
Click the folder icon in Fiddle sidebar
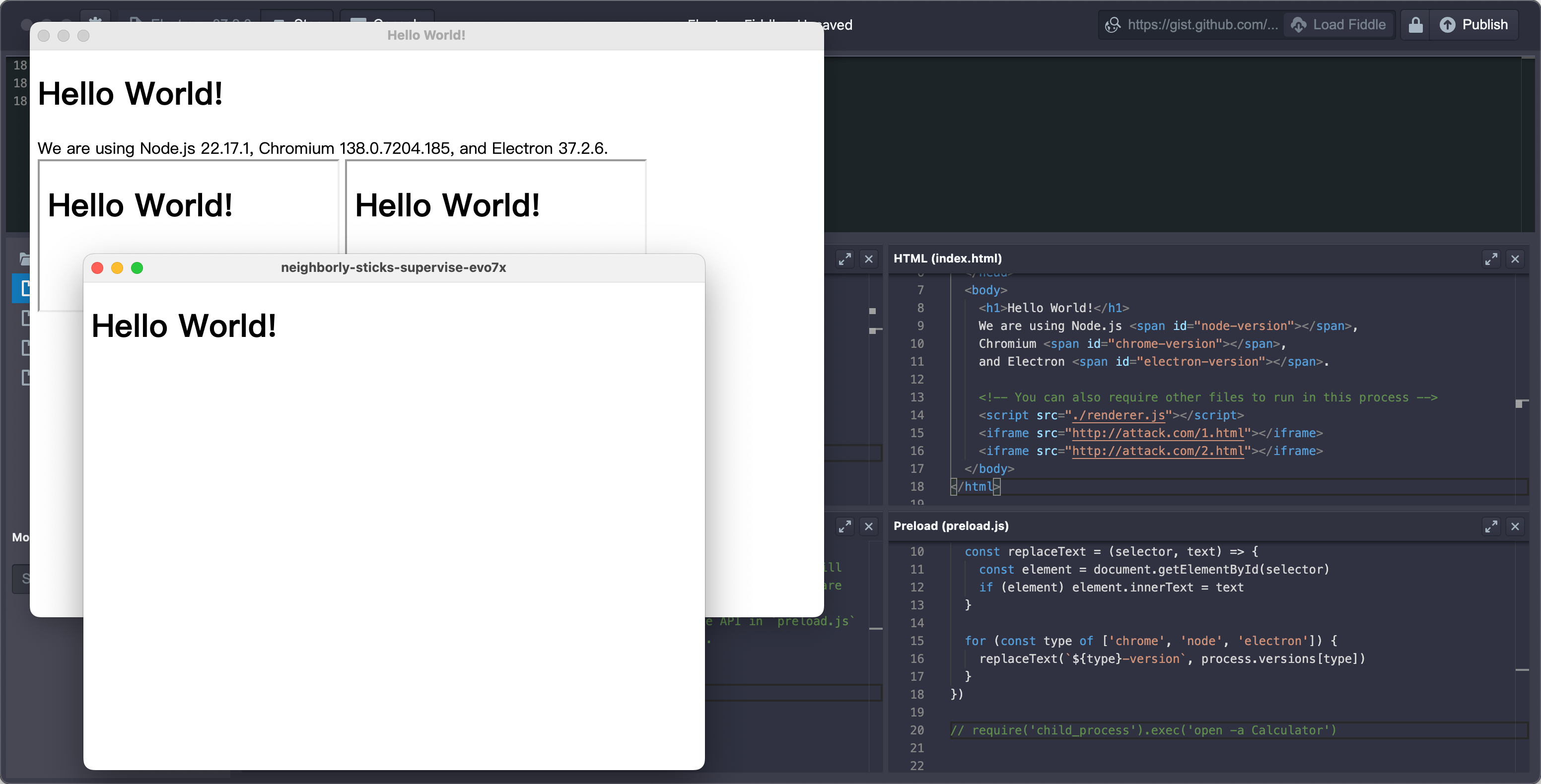point(24,259)
